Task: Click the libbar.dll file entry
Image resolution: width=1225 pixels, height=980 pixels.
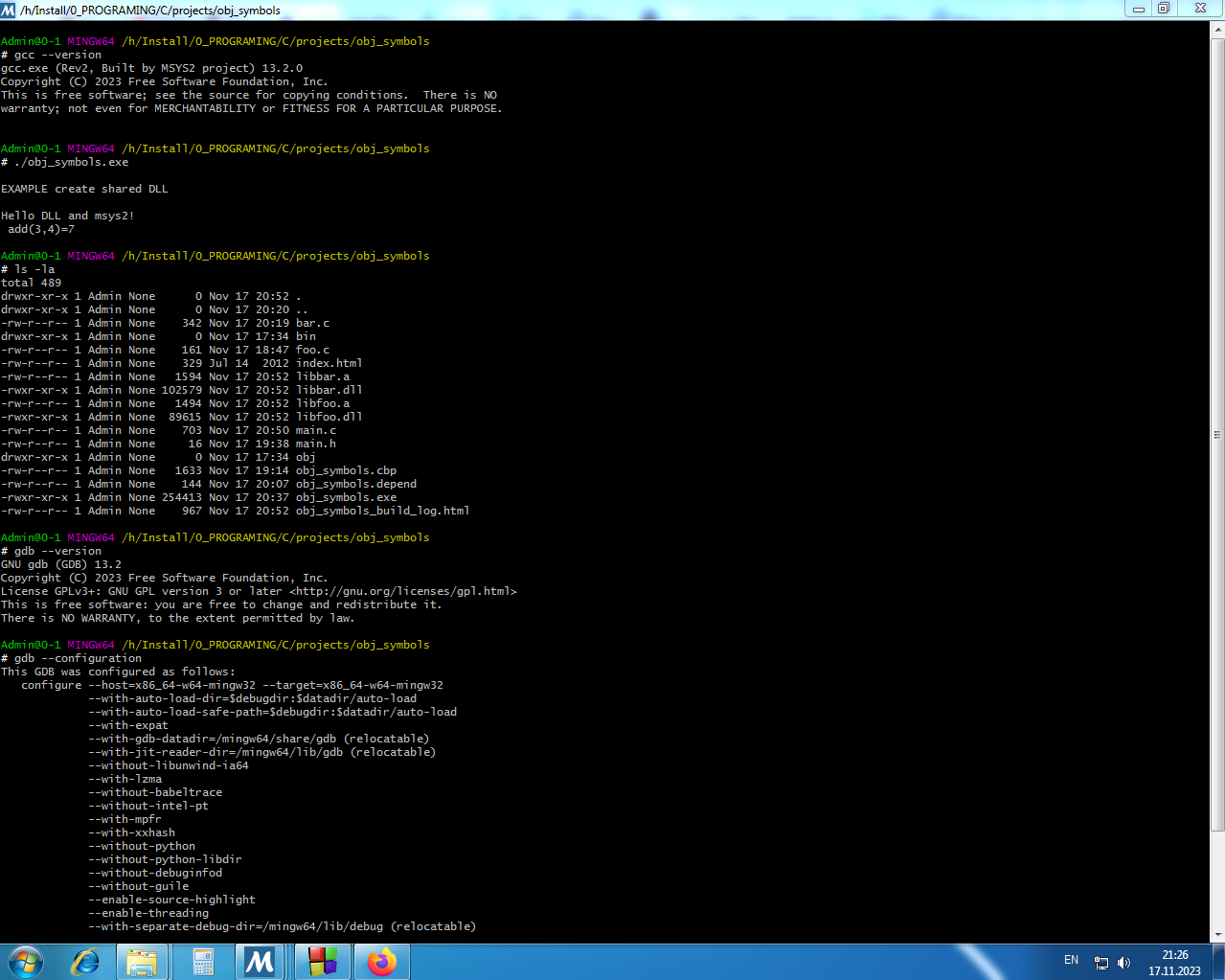Action: pyautogui.click(x=182, y=390)
